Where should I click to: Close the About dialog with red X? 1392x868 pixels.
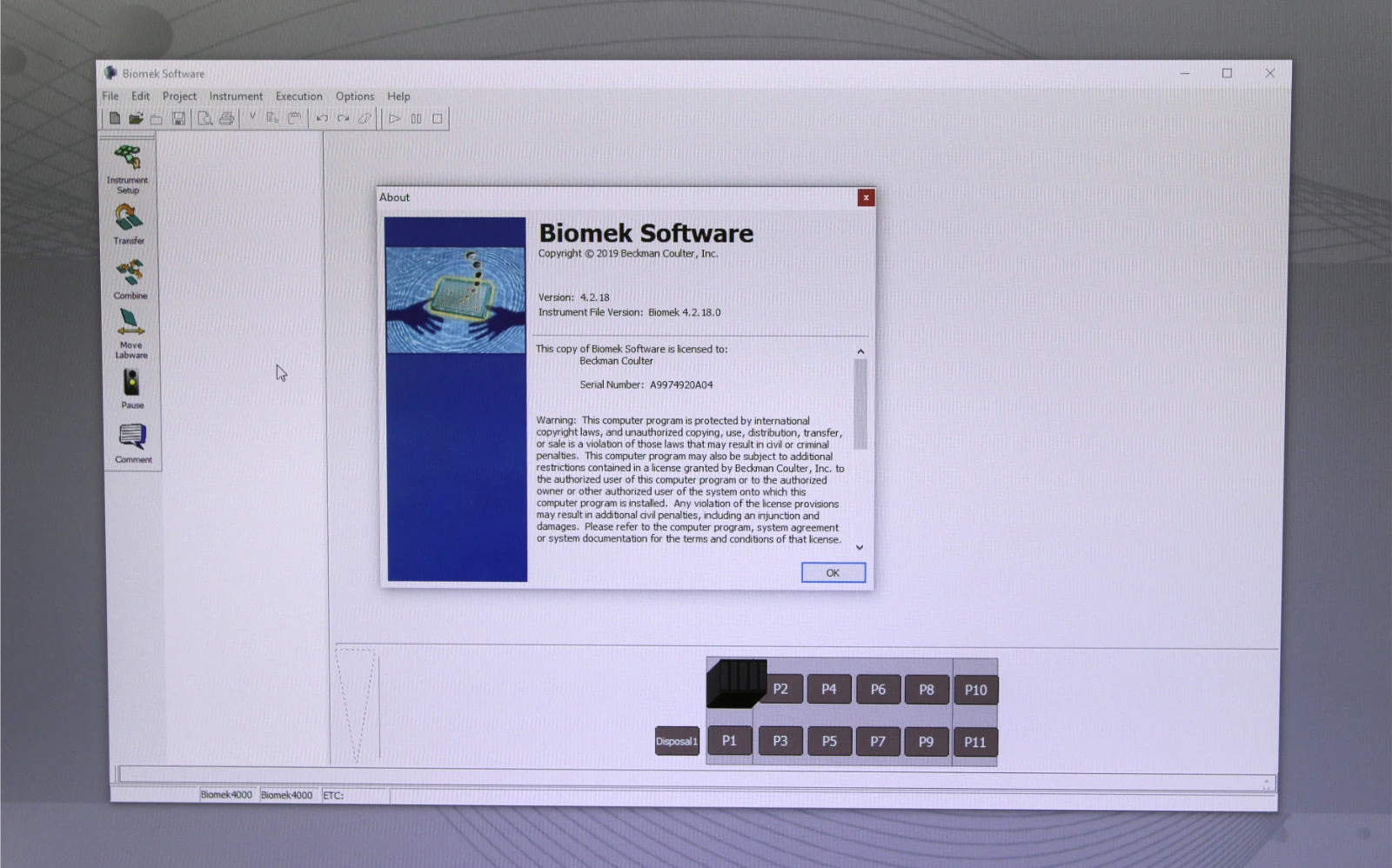coord(866,198)
